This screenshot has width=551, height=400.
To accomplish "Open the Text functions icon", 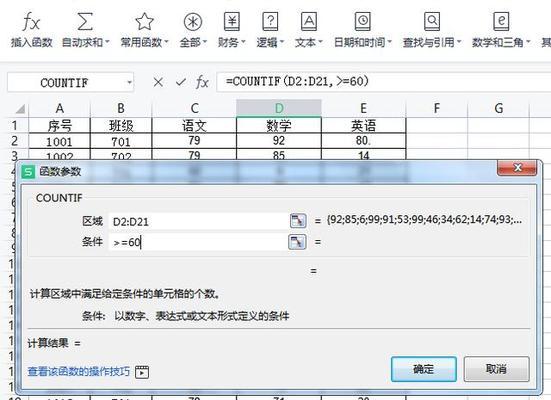I will (309, 21).
